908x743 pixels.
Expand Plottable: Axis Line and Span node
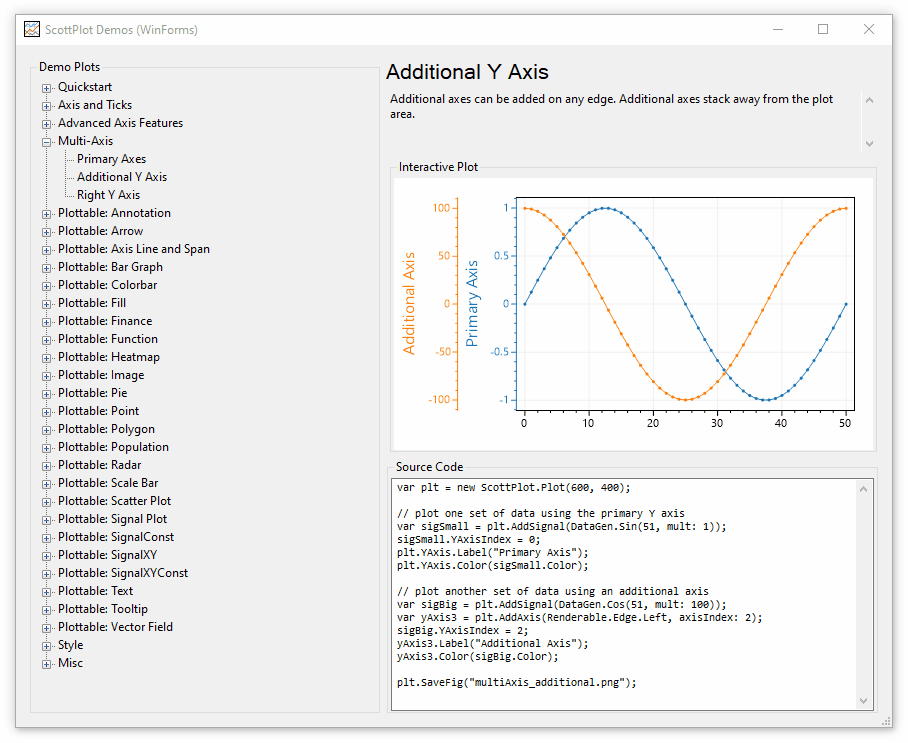coord(46,250)
